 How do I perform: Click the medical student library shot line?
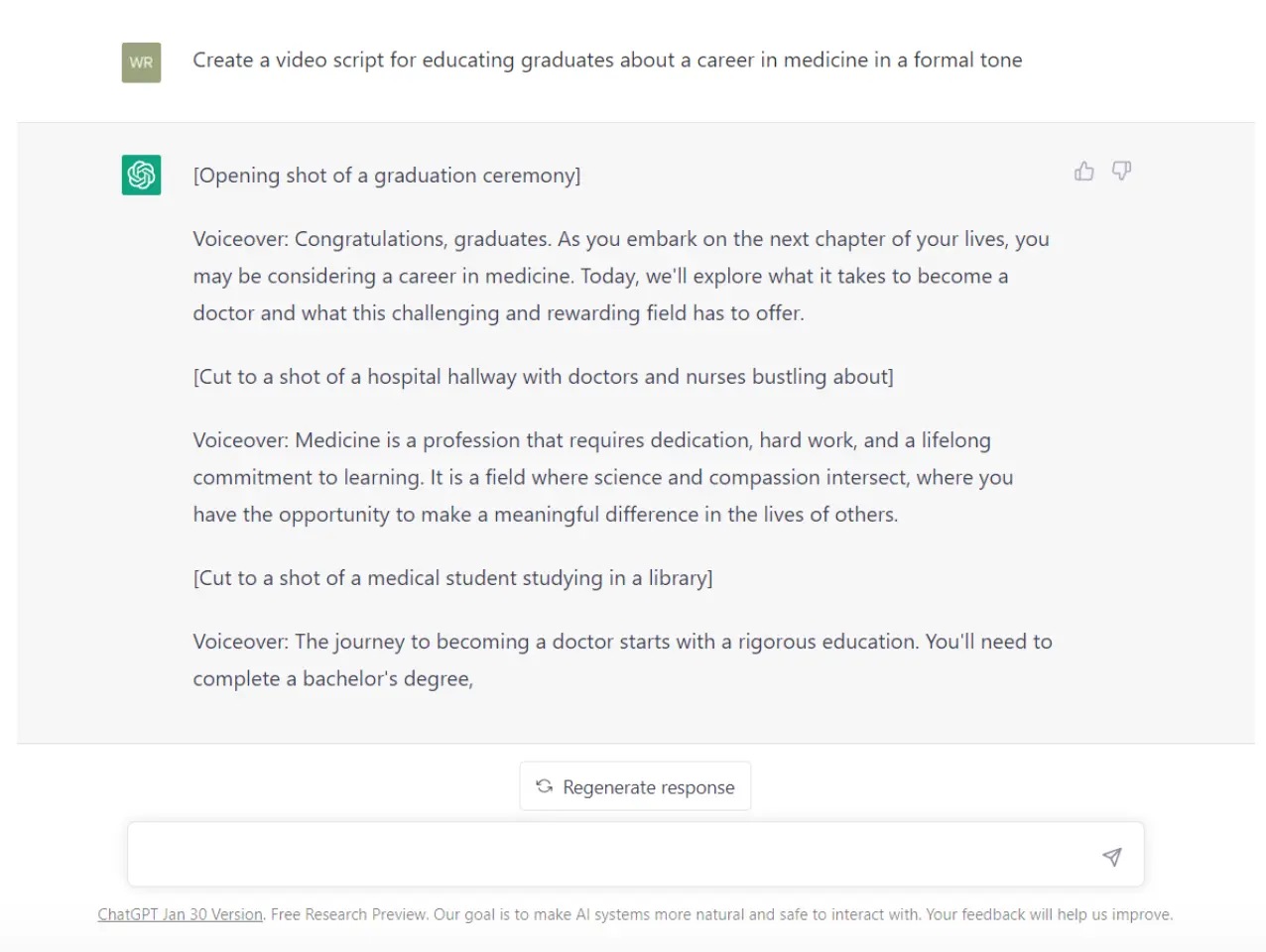(x=452, y=577)
